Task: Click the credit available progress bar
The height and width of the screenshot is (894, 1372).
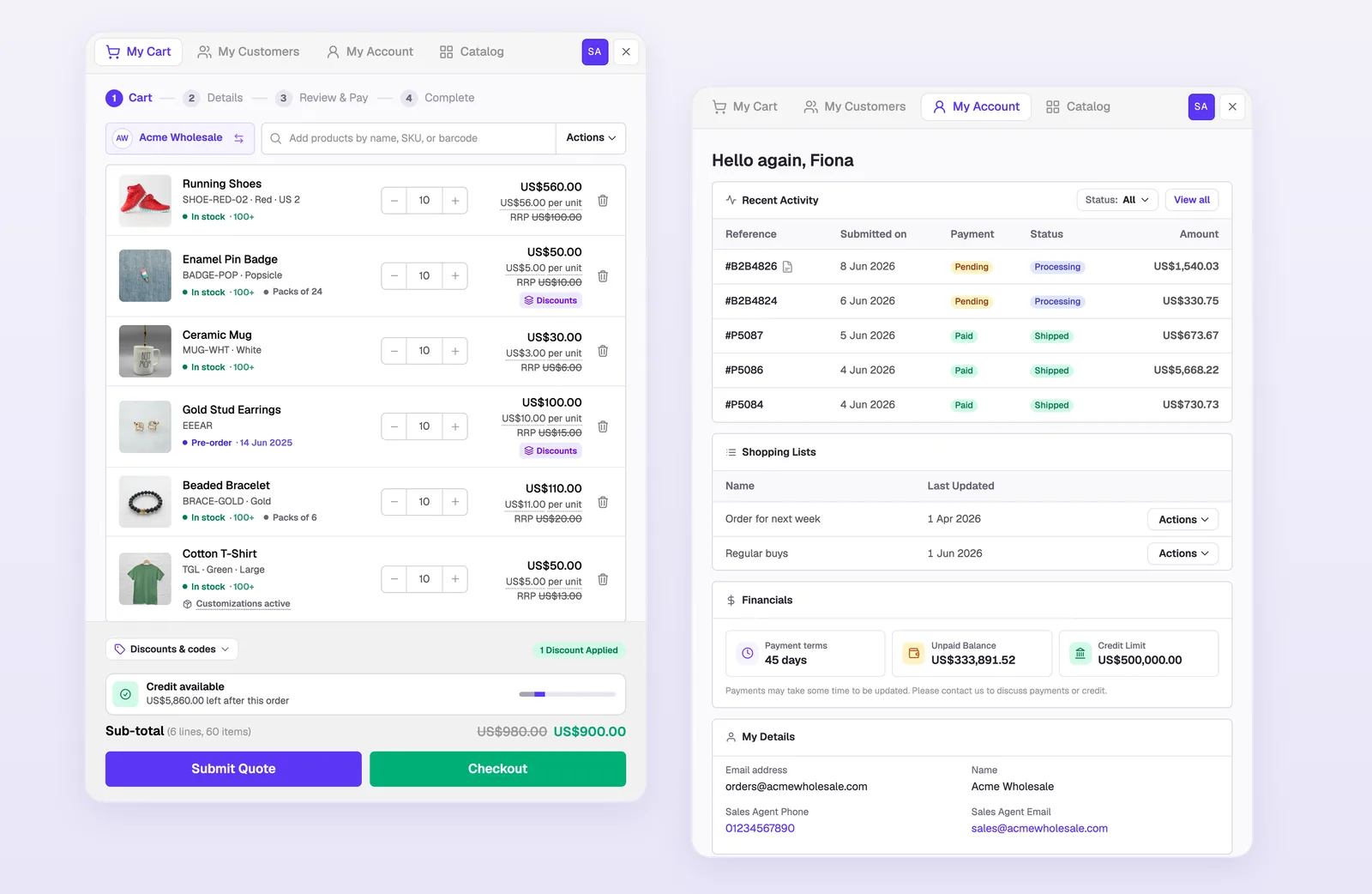Action: (x=567, y=694)
